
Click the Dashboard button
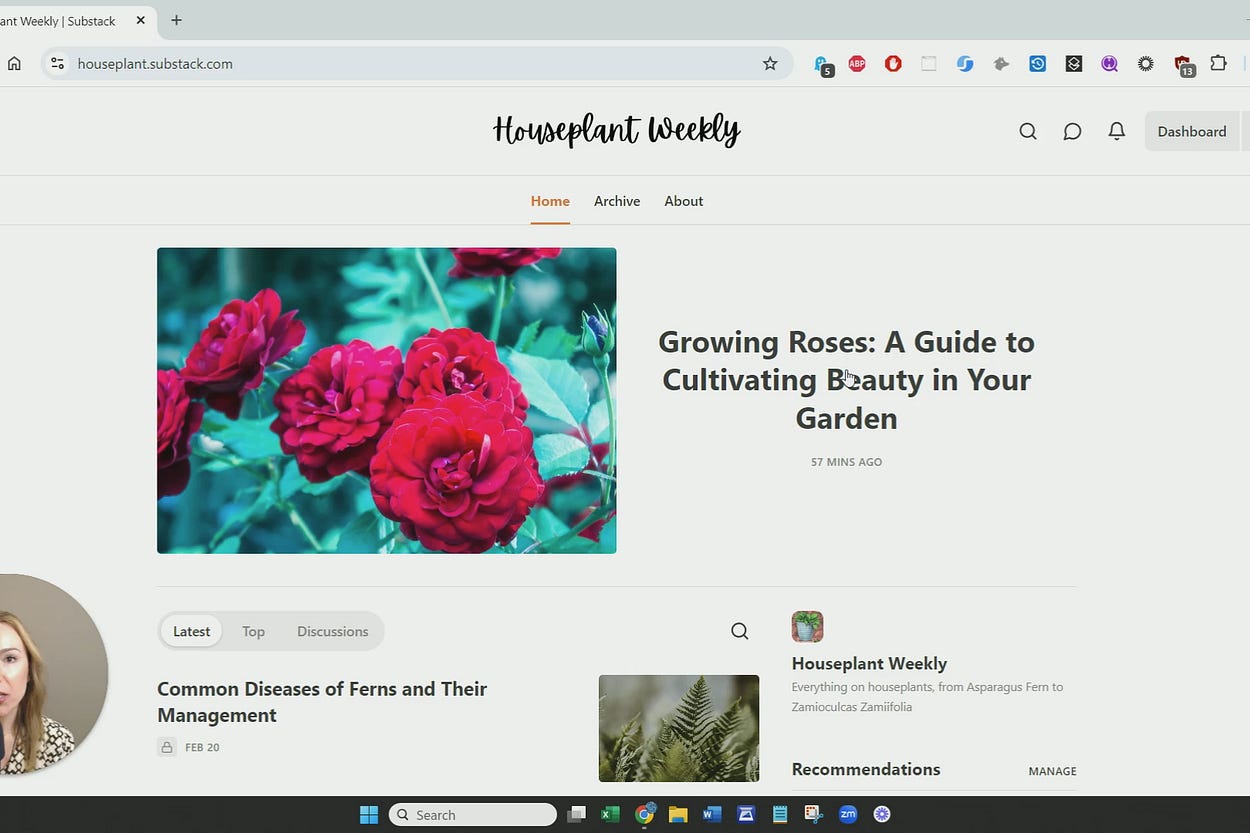pyautogui.click(x=1191, y=131)
